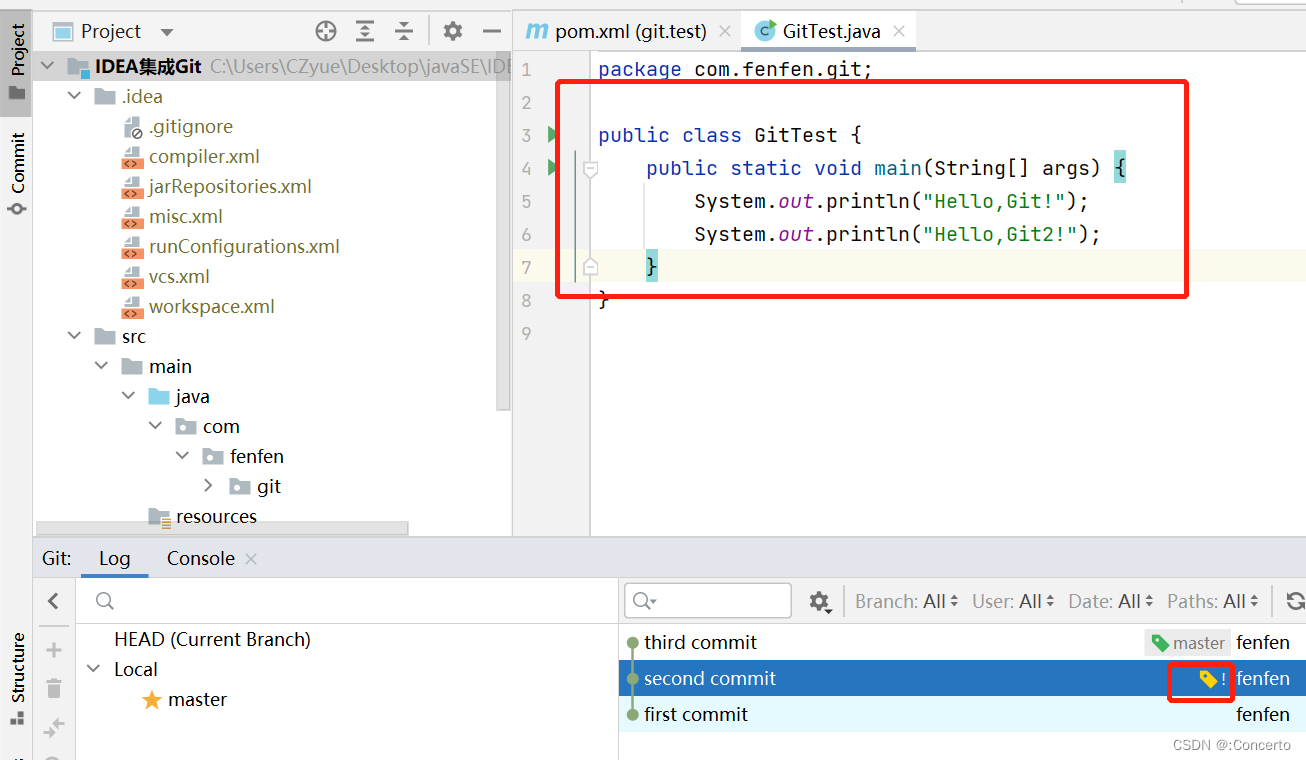
Task: Hide the Project panel with minus icon
Action: coord(491,31)
